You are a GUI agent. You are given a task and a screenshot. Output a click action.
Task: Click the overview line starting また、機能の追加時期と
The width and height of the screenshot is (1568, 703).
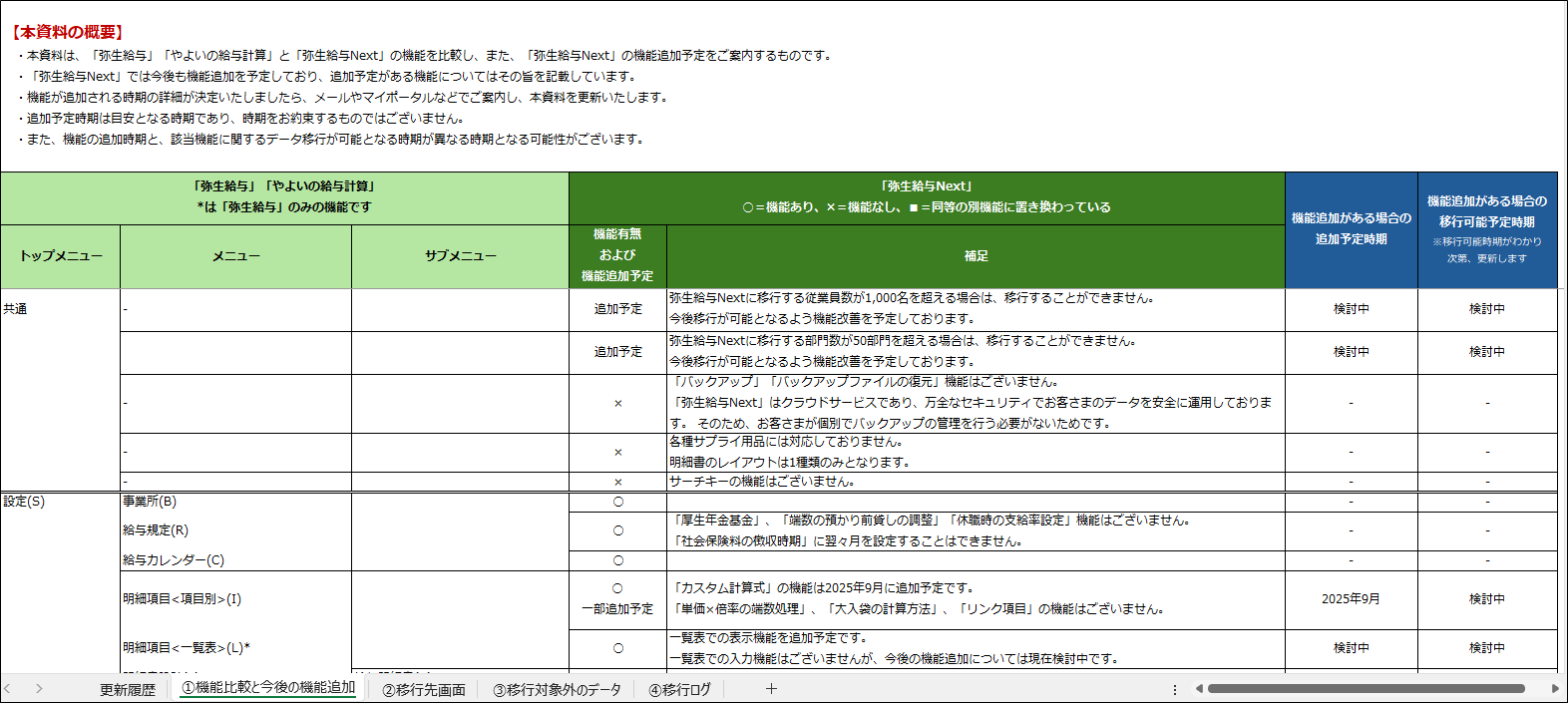pyautogui.click(x=331, y=140)
